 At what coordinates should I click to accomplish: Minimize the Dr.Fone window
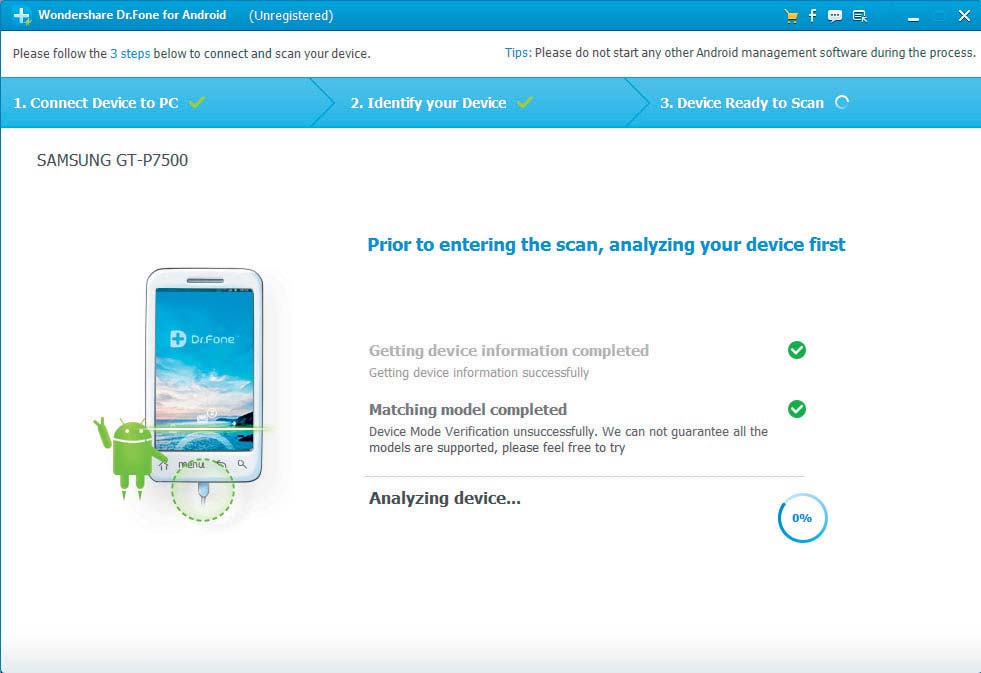coord(913,17)
